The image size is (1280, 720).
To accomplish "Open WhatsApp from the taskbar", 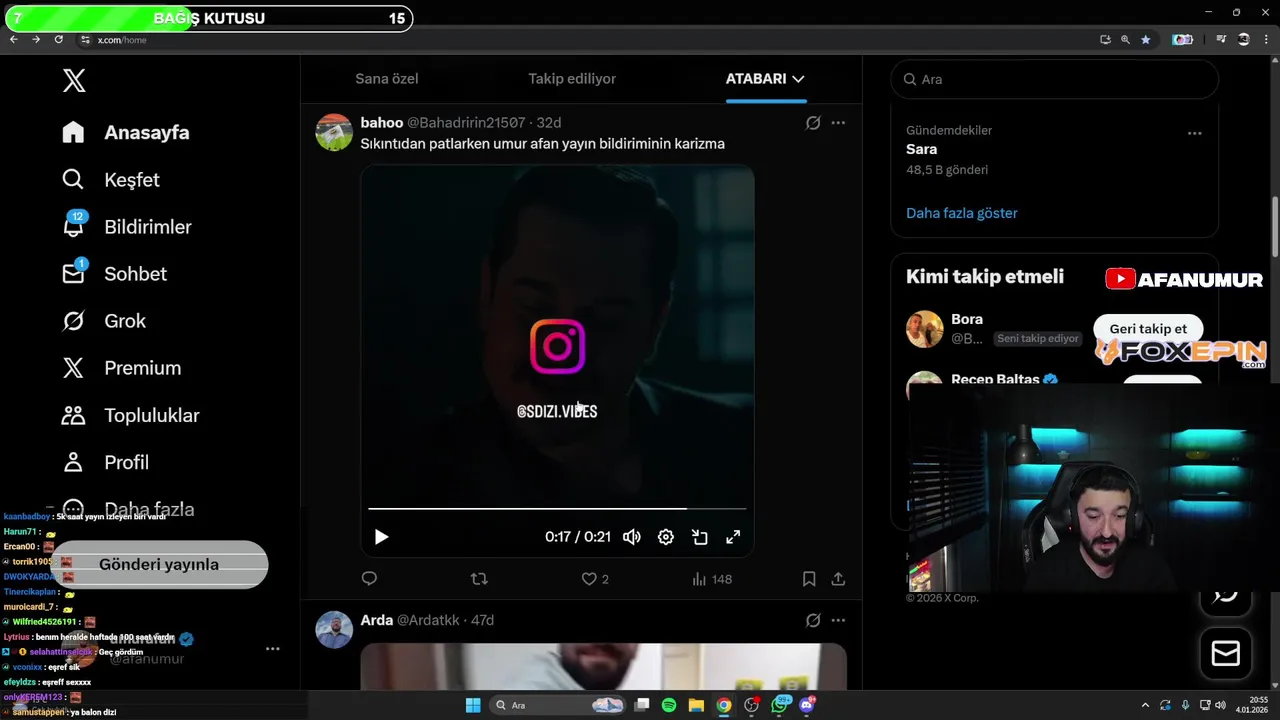I will pos(779,705).
